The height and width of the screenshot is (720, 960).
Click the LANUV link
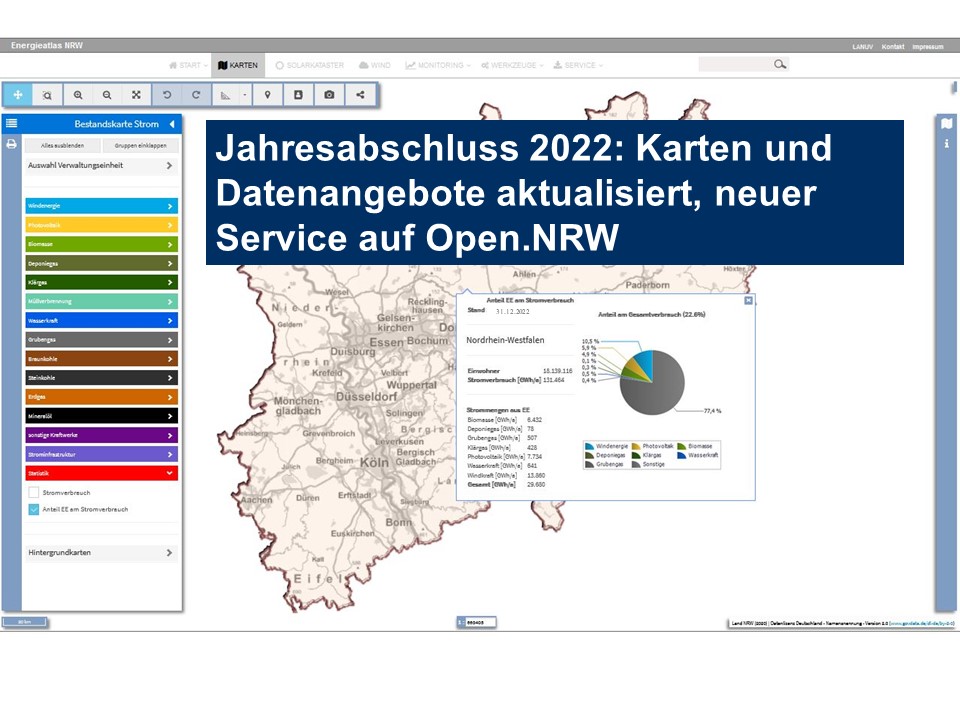tap(863, 47)
